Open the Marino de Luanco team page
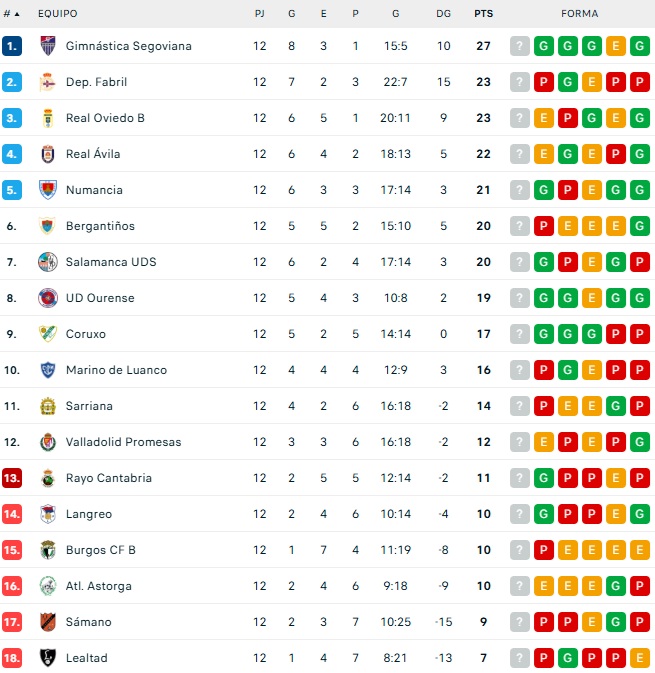Image resolution: width=655 pixels, height=673 pixels. click(116, 370)
